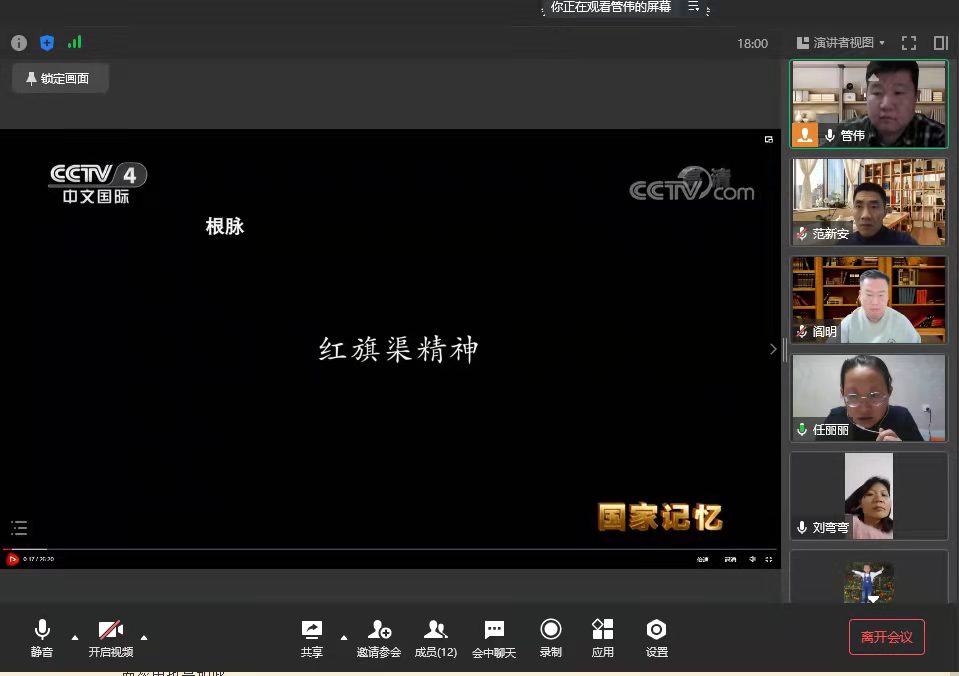This screenshot has width=959, height=676.
Task: Open 邀请参会 to invite participants
Action: tap(379, 637)
